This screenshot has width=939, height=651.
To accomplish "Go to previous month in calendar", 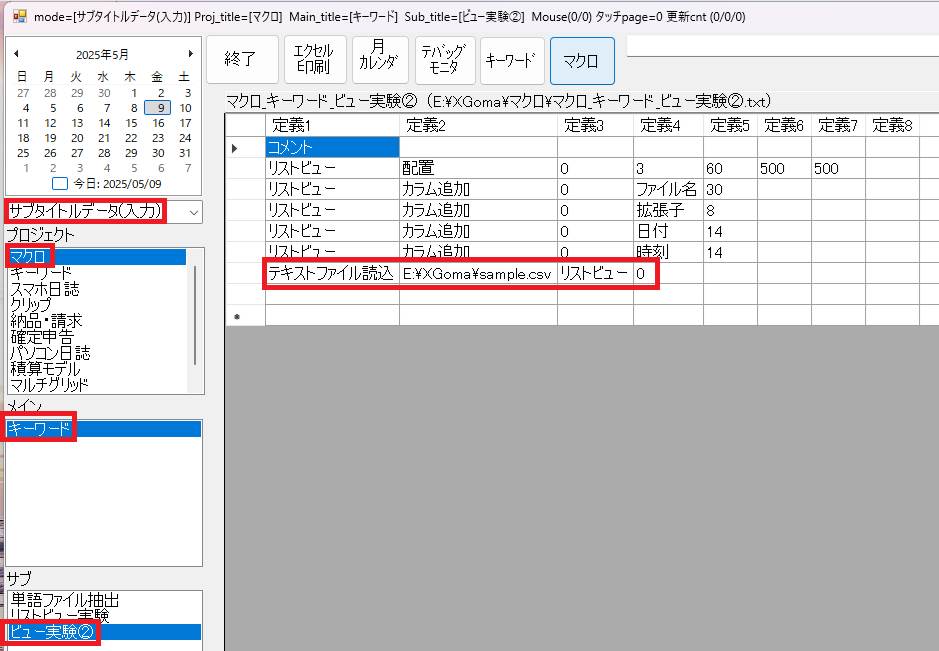I will pyautogui.click(x=16, y=54).
